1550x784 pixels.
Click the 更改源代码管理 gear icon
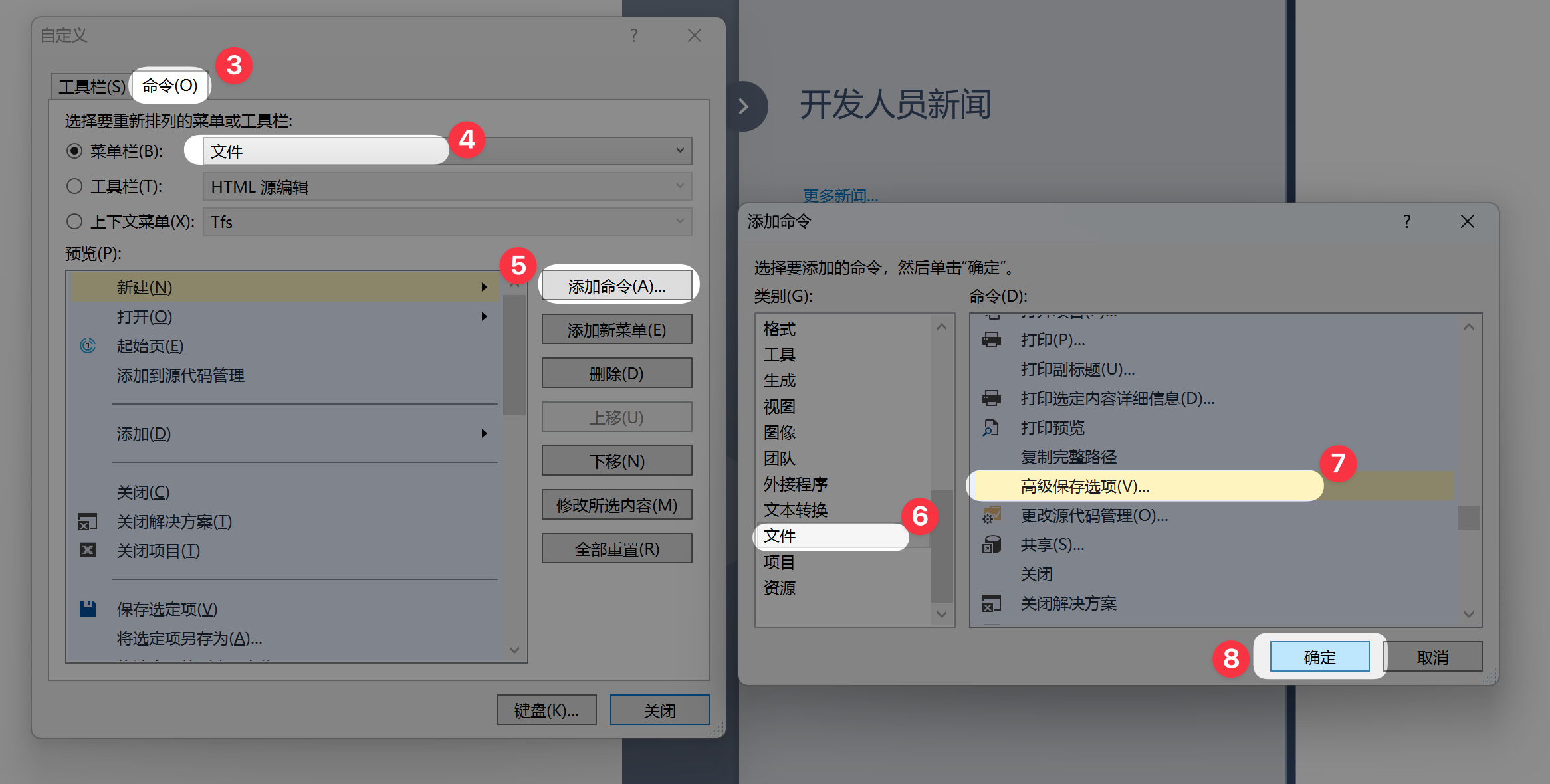point(992,515)
